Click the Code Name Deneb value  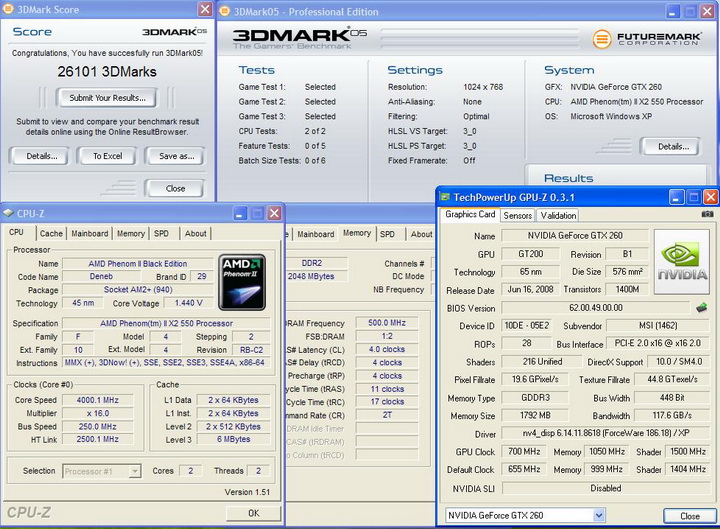101,276
